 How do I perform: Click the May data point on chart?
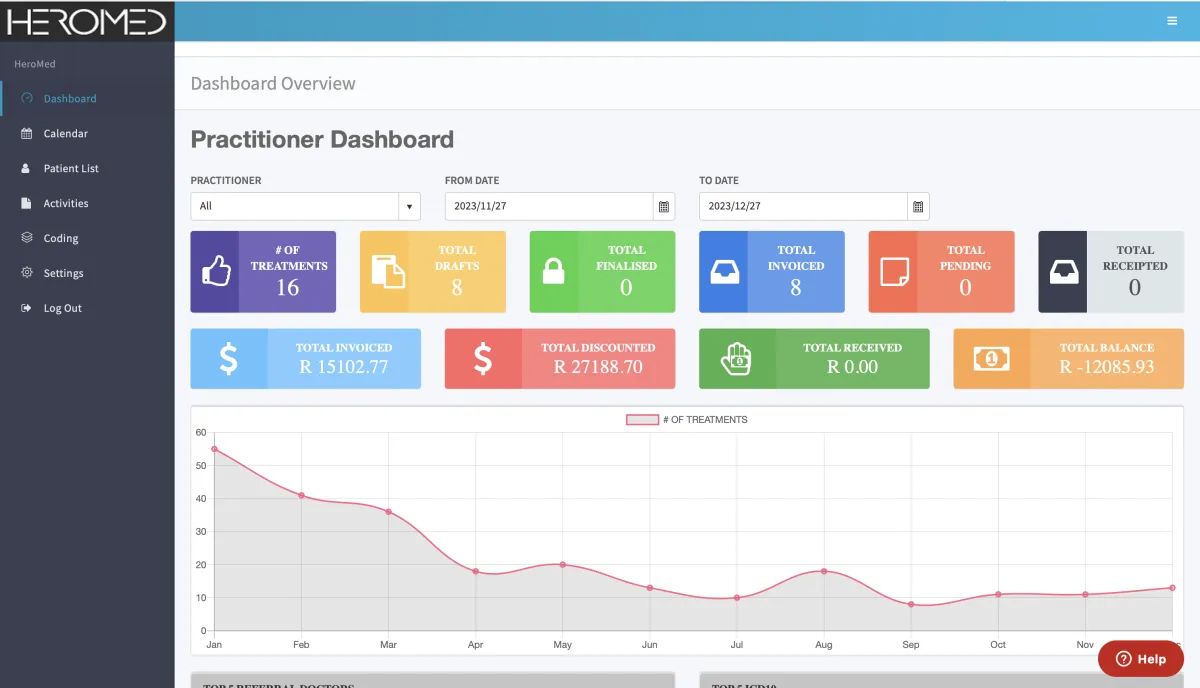coord(563,565)
